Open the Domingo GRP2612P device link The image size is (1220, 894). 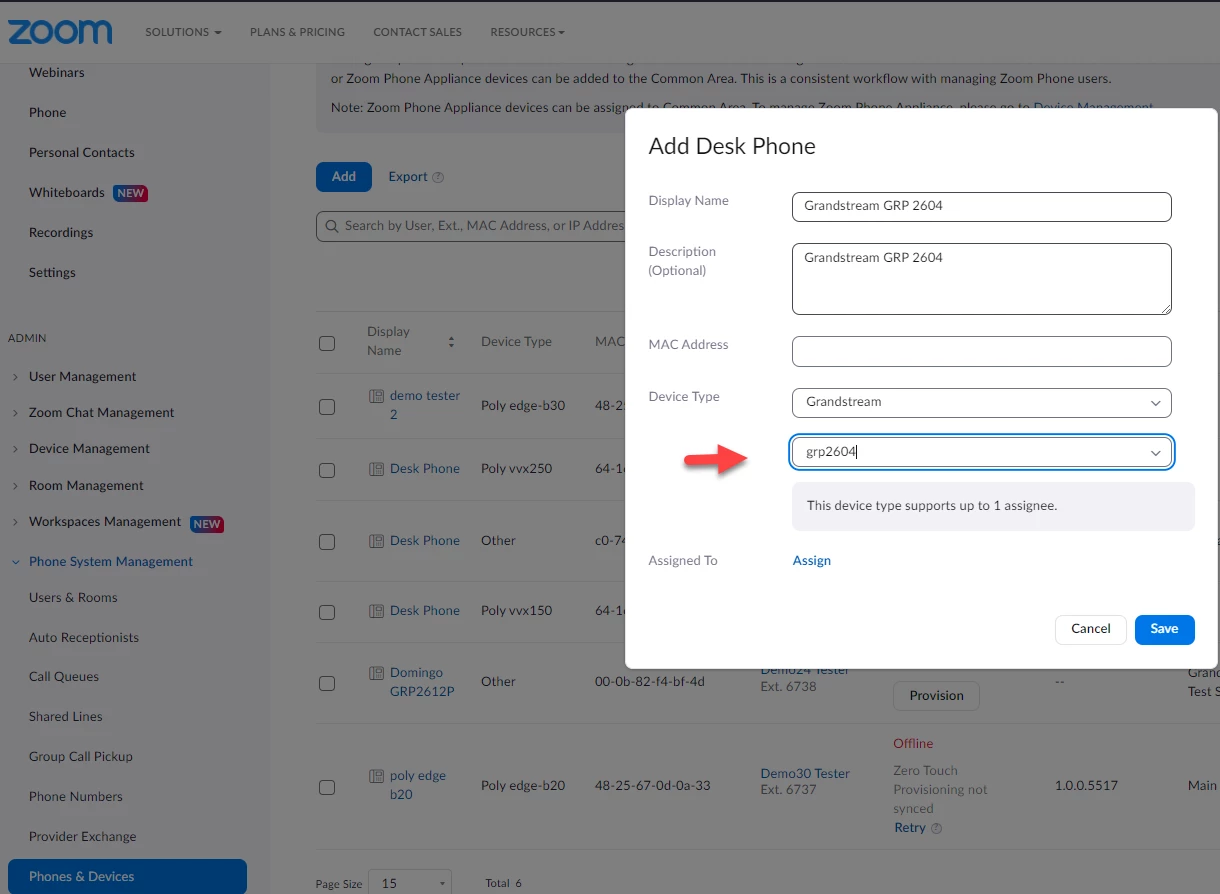click(422, 683)
